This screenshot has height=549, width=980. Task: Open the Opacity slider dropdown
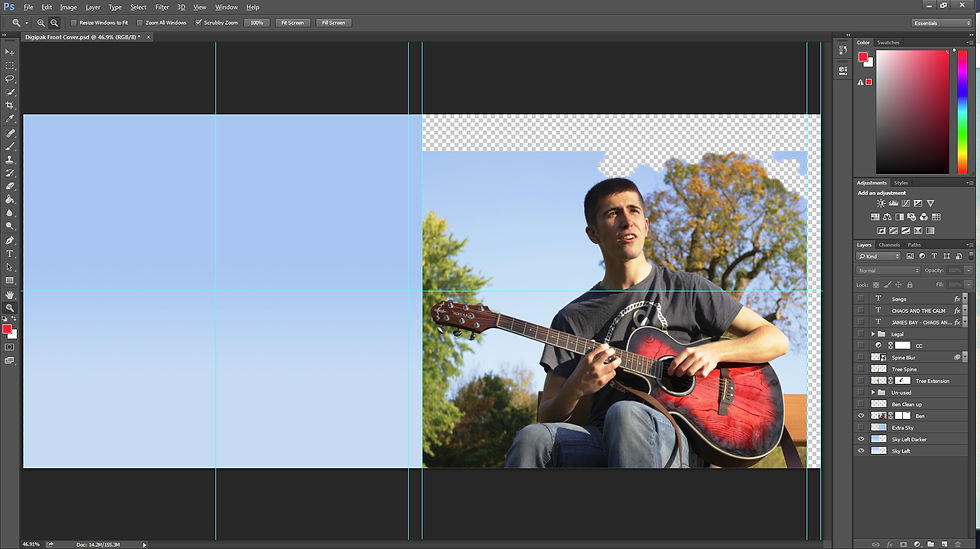[x=968, y=270]
